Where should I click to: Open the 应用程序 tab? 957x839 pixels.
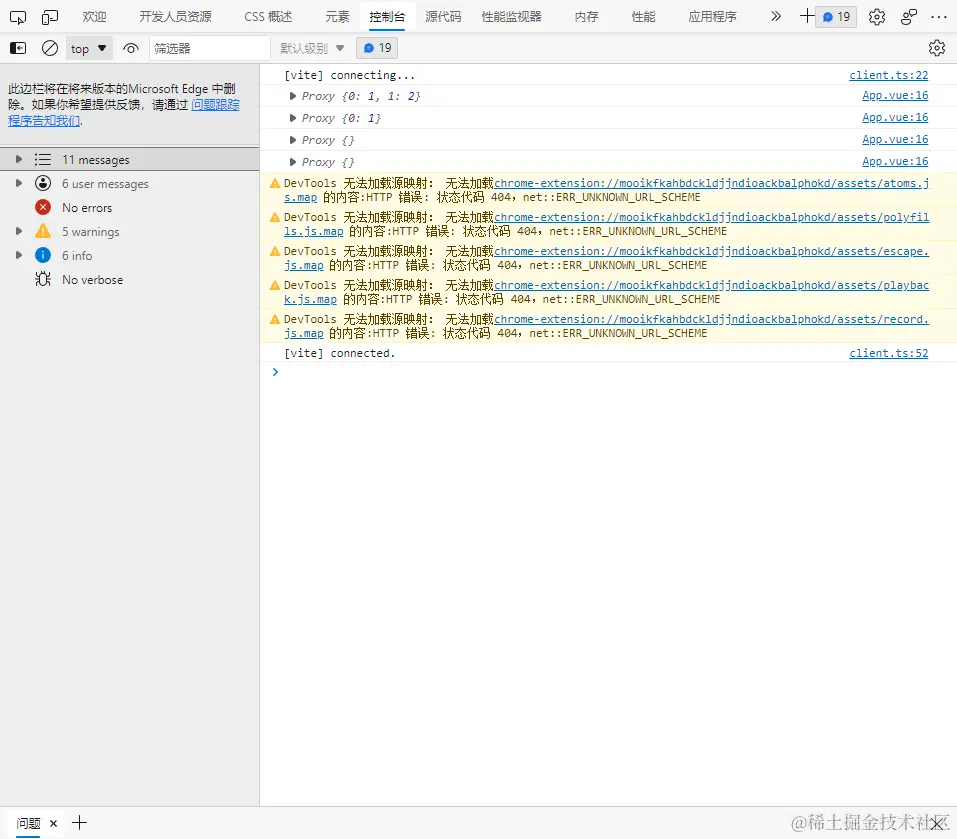pyautogui.click(x=712, y=16)
